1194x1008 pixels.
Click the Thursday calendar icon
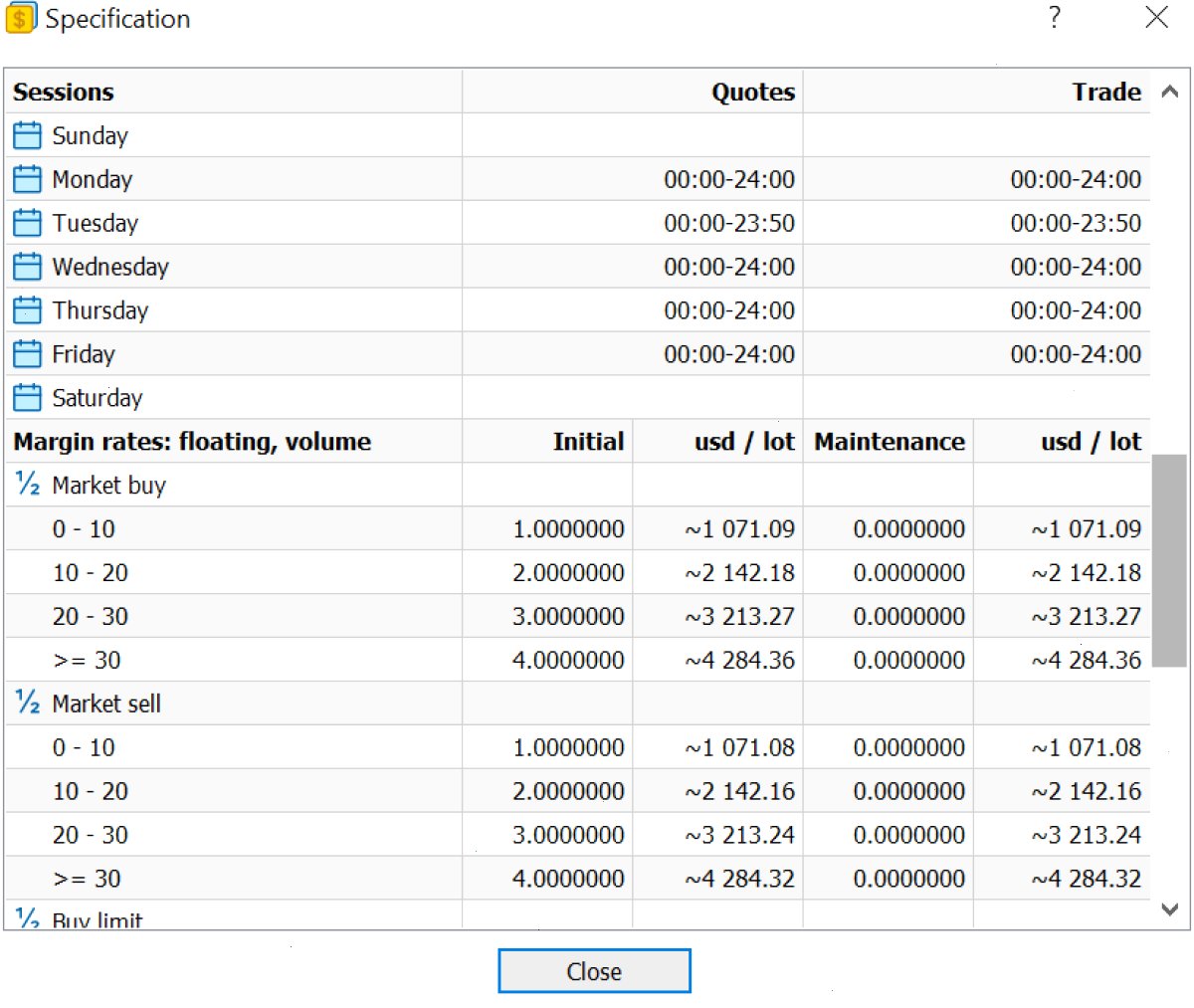coord(28,310)
